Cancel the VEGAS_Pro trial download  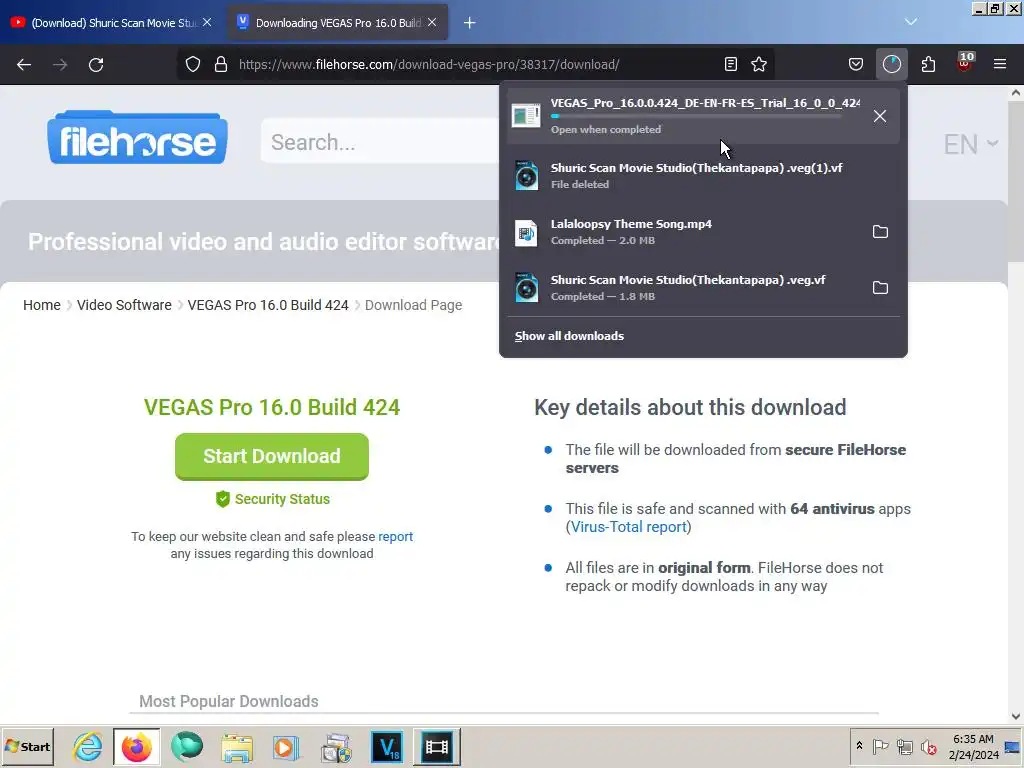[x=880, y=116]
